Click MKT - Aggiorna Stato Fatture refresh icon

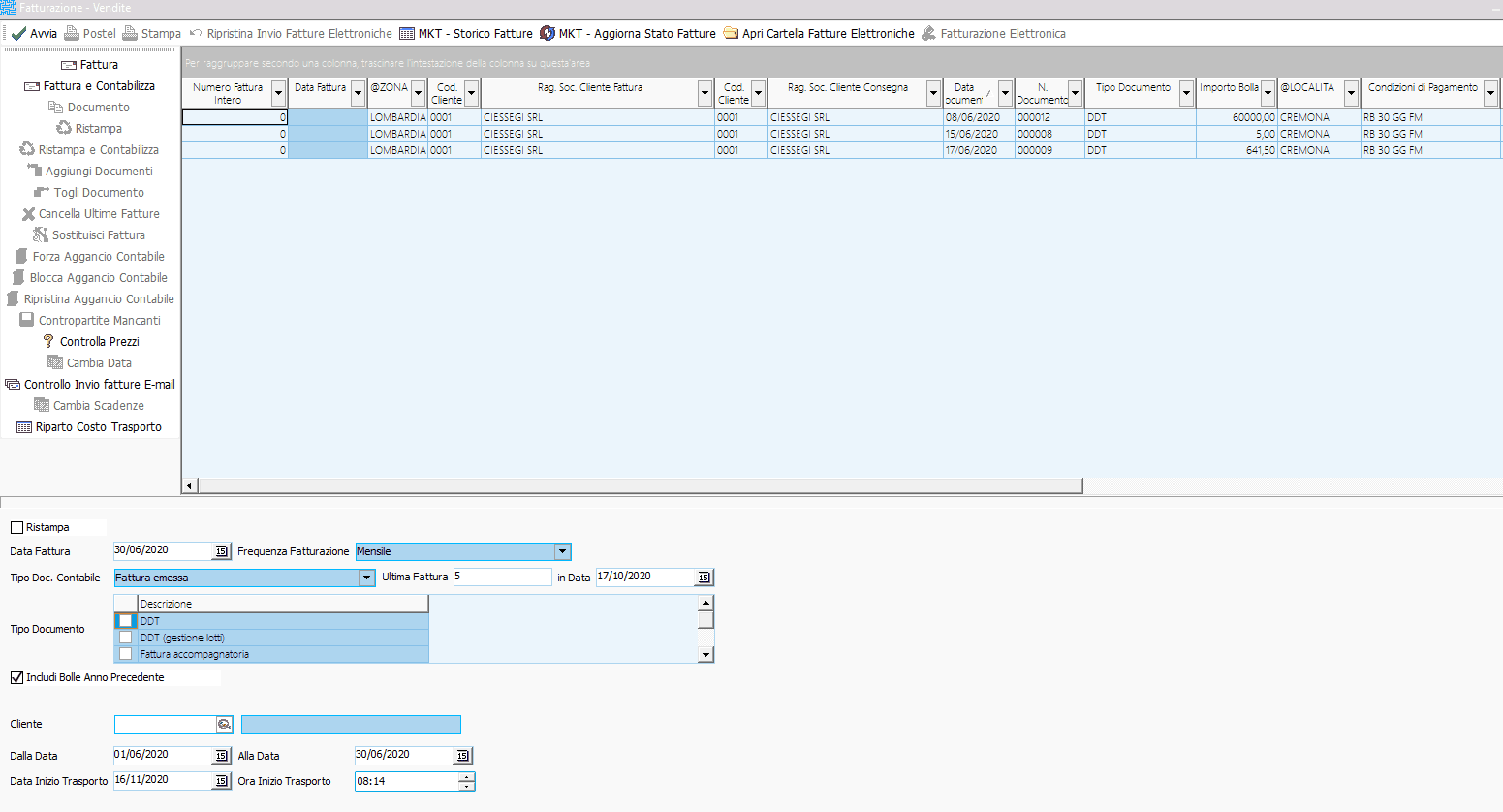[548, 33]
